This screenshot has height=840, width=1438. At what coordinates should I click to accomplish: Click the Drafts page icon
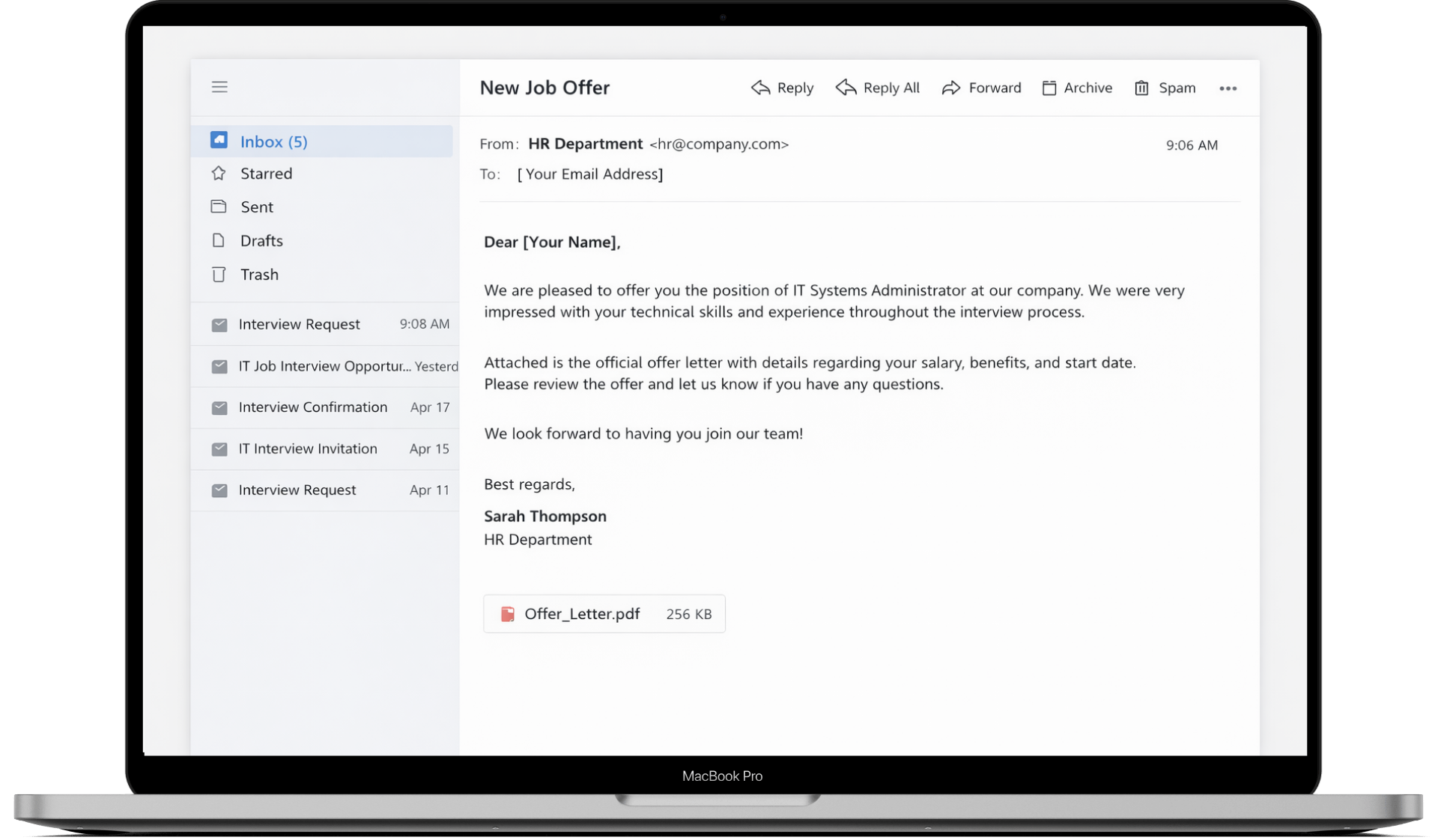pyautogui.click(x=218, y=240)
